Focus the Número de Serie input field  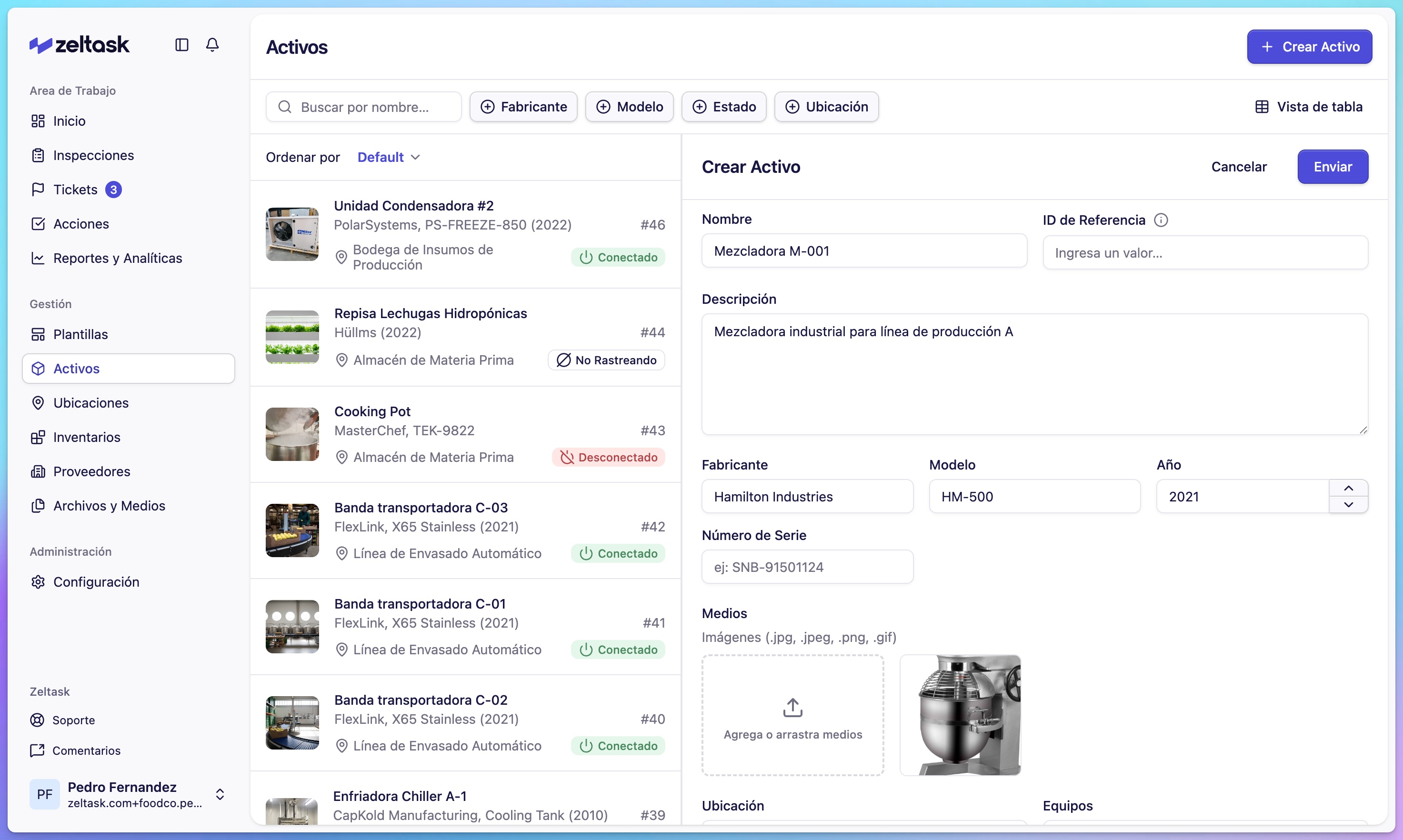[x=807, y=567]
